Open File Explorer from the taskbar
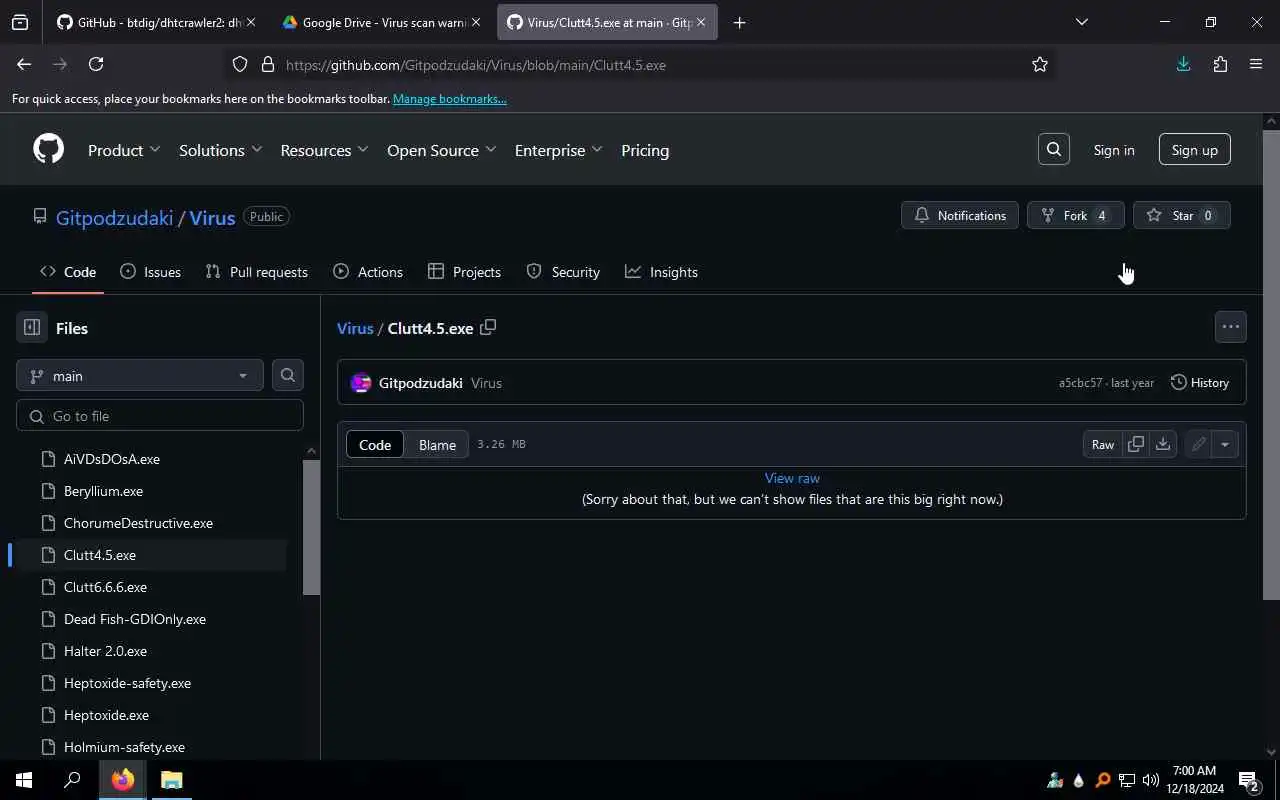Image resolution: width=1280 pixels, height=800 pixels. click(x=171, y=780)
